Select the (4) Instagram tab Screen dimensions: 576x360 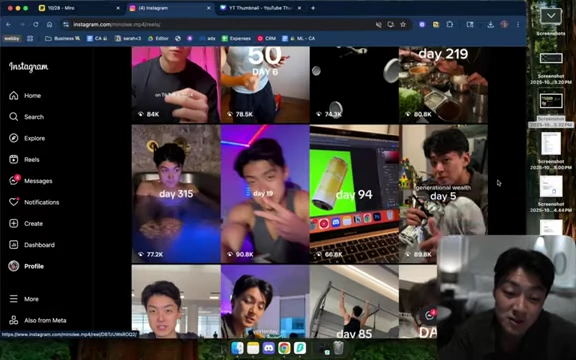tap(170, 8)
